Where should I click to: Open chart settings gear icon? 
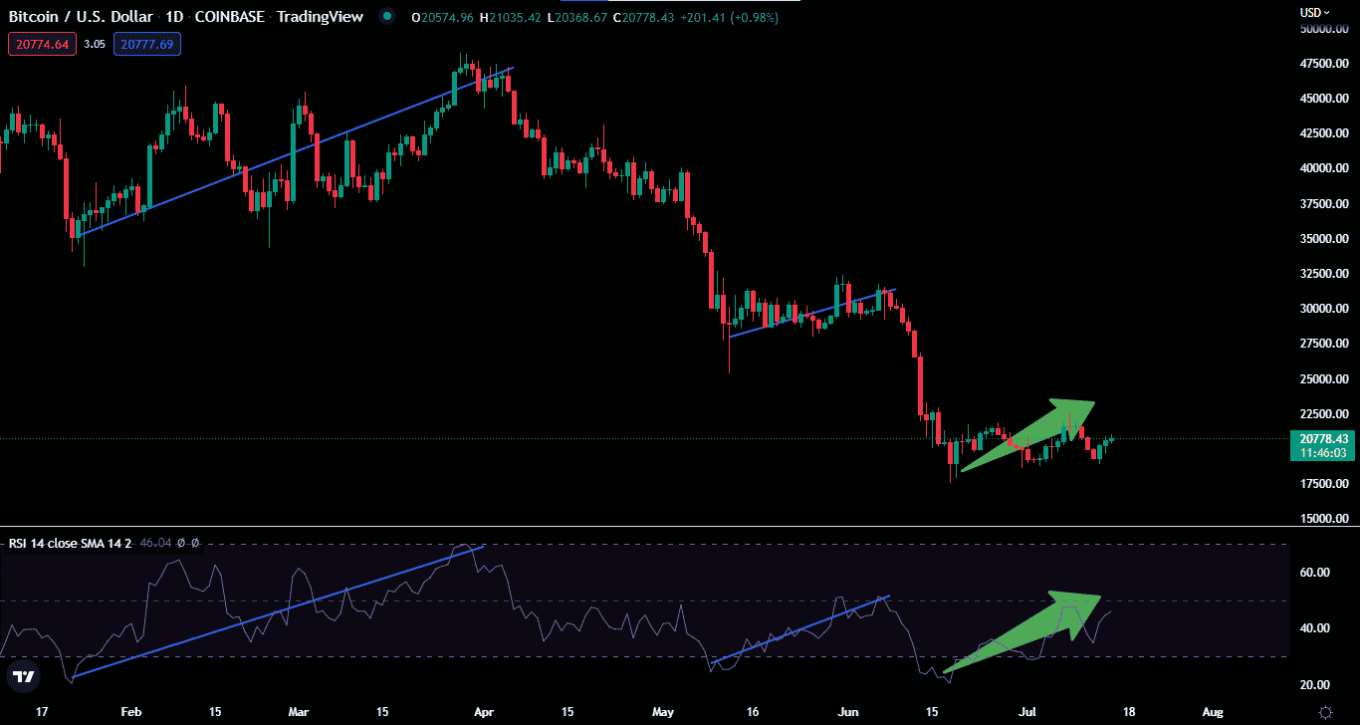(1325, 712)
